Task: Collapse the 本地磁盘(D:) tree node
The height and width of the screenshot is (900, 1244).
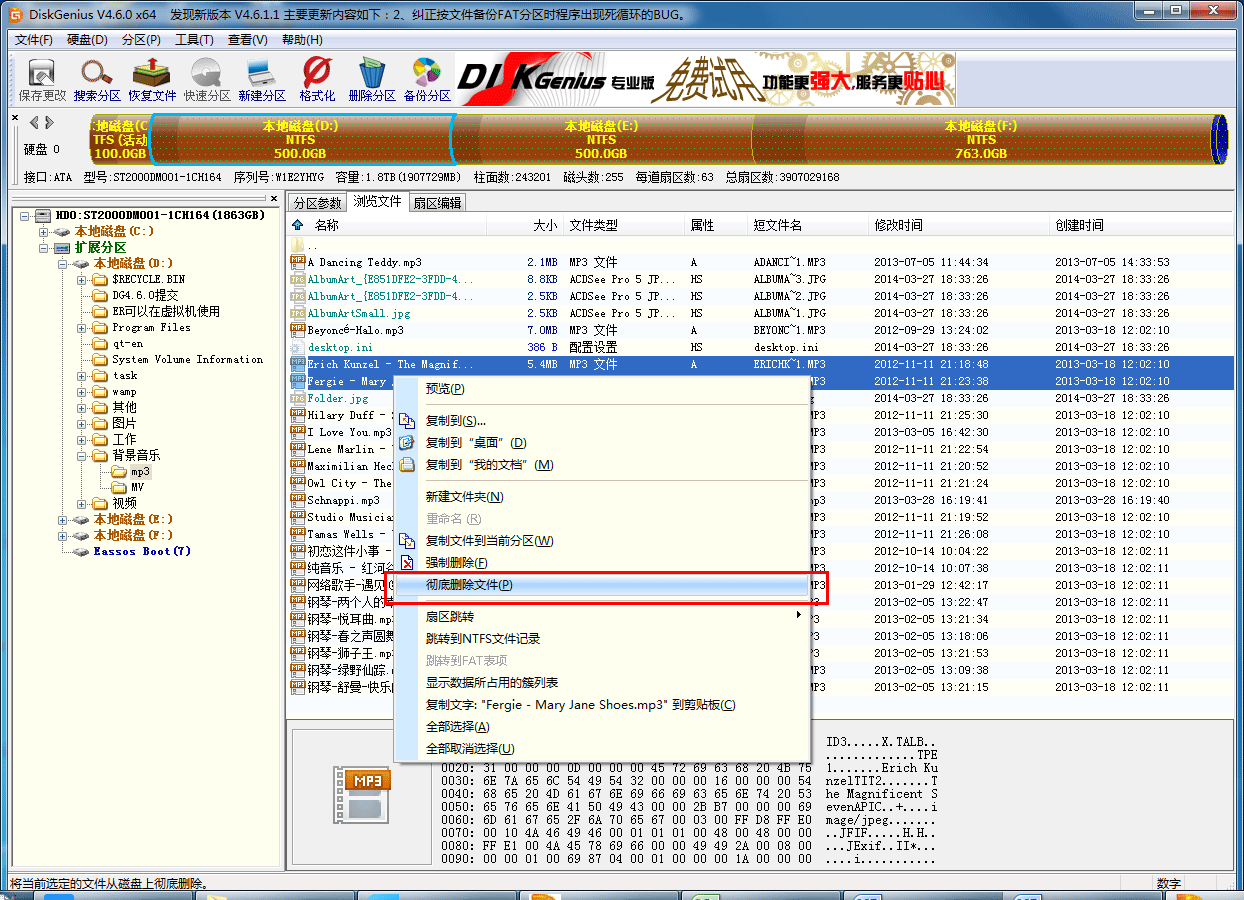Action: pos(62,263)
